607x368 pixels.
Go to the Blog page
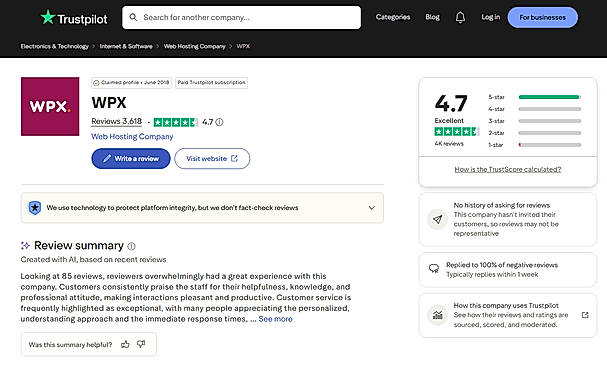[432, 17]
